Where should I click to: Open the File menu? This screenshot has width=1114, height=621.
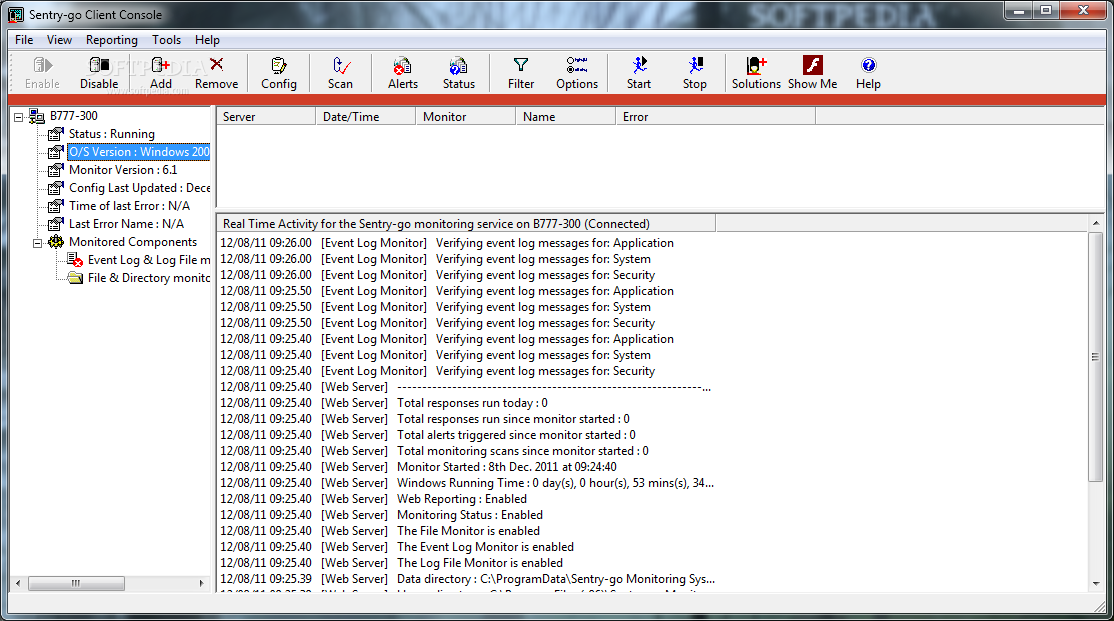click(24, 40)
